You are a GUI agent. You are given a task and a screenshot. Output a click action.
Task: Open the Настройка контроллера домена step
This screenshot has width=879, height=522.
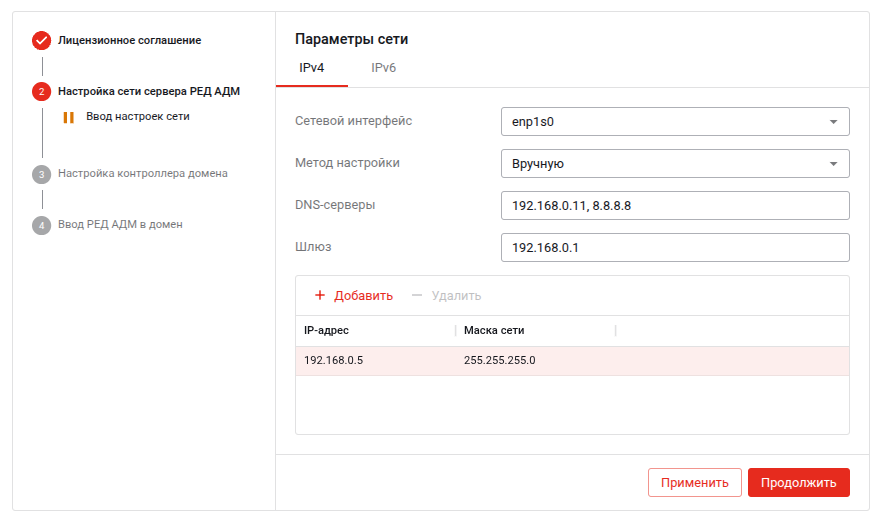coord(143,174)
